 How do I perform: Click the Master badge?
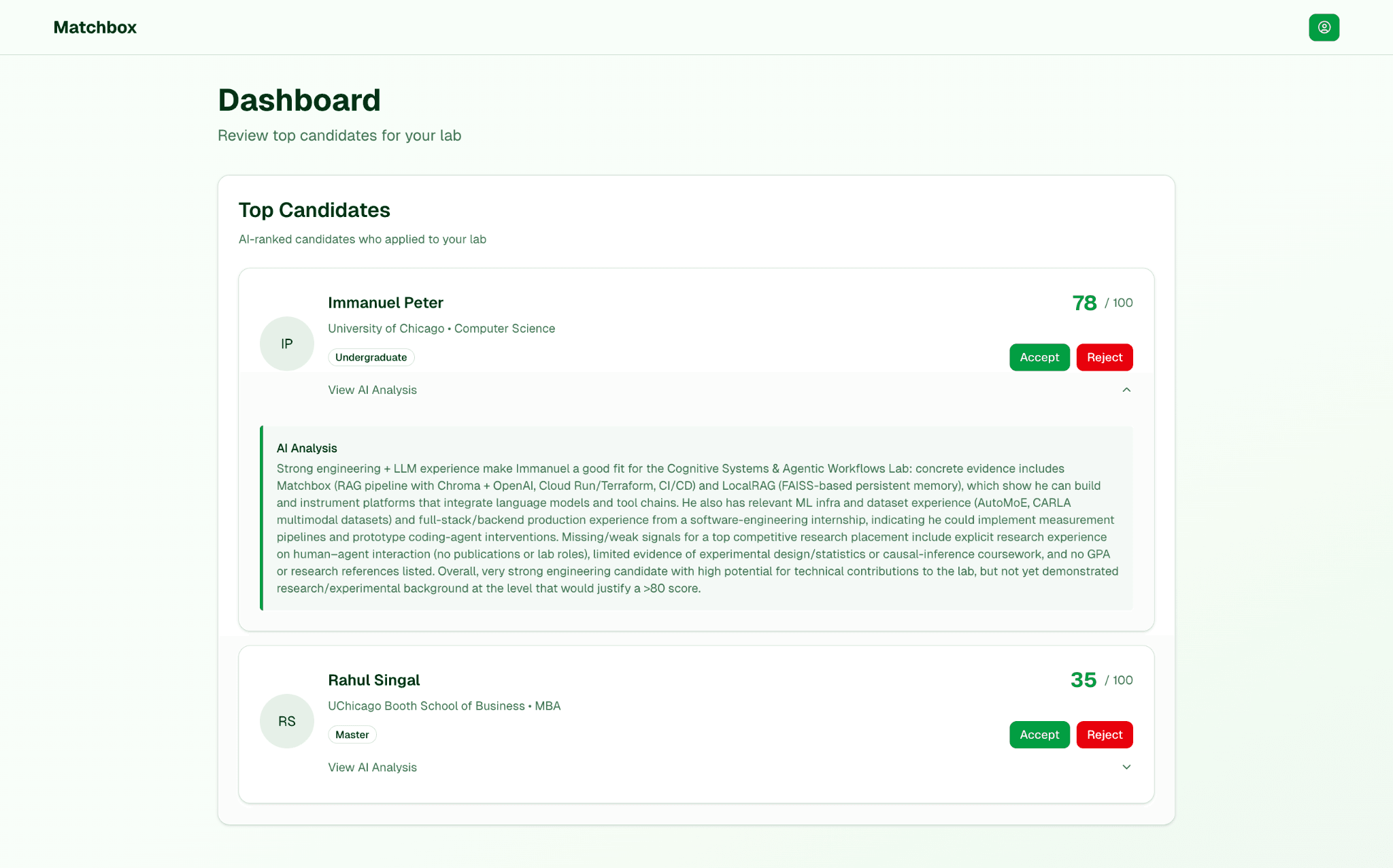pos(352,735)
